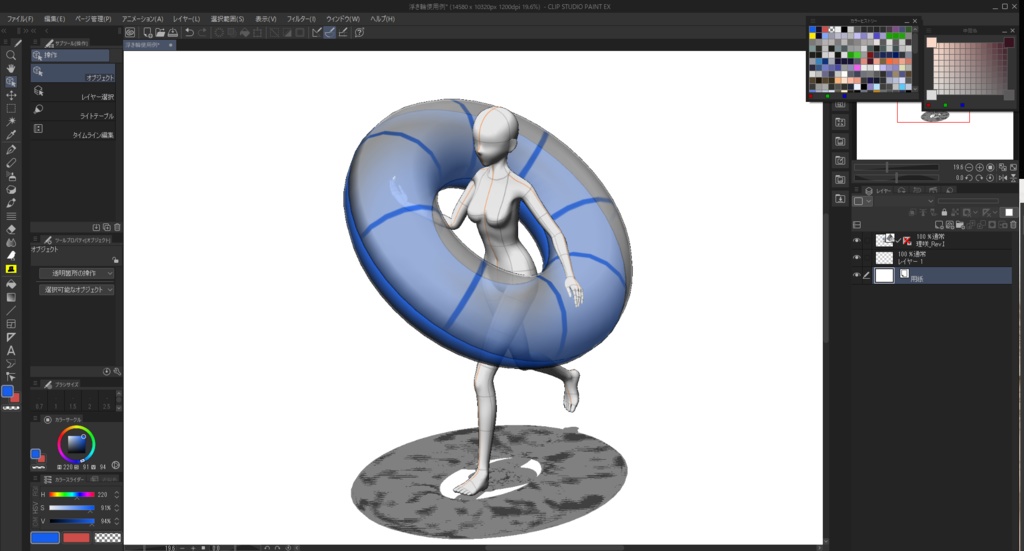The image size is (1024, 551).
Task: Select the レイヤー選択 sub tool
Action: [73, 93]
